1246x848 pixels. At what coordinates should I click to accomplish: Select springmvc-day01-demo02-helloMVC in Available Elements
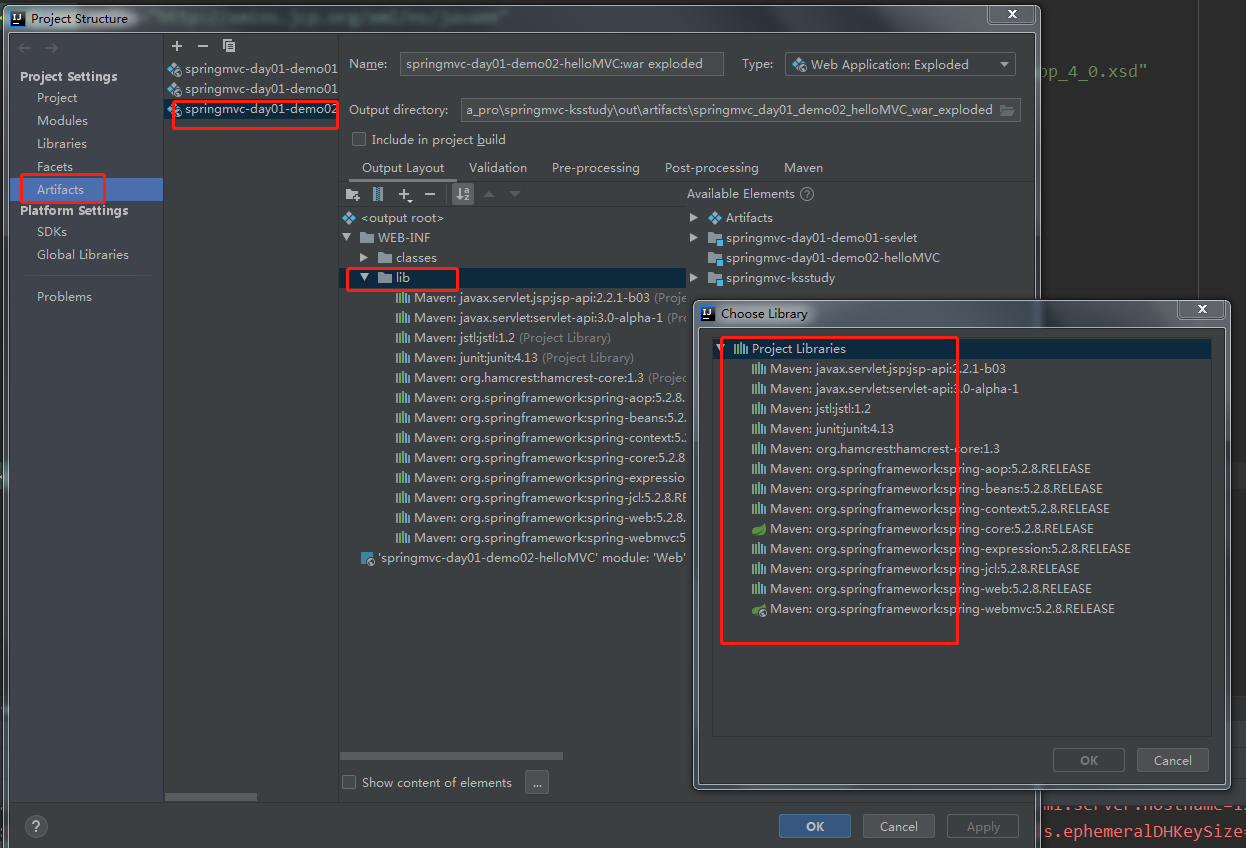coord(832,258)
